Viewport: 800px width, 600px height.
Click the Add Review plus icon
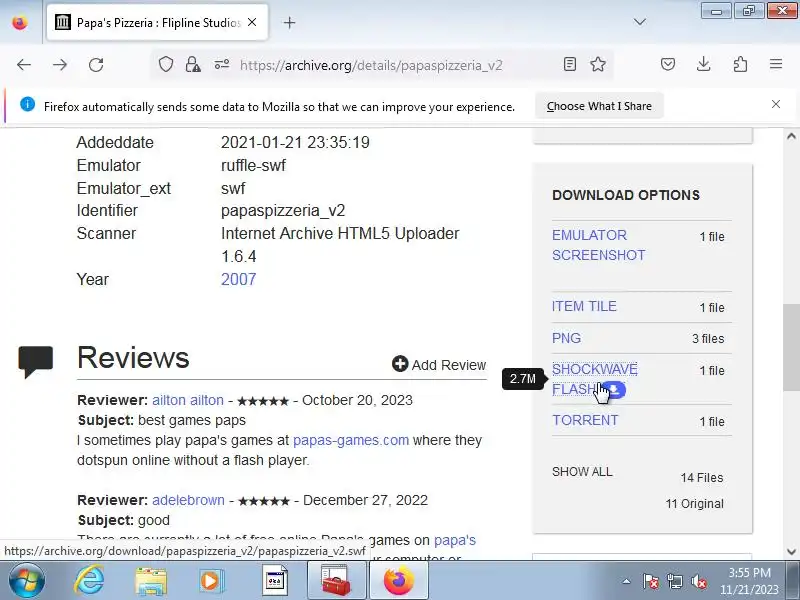point(400,364)
